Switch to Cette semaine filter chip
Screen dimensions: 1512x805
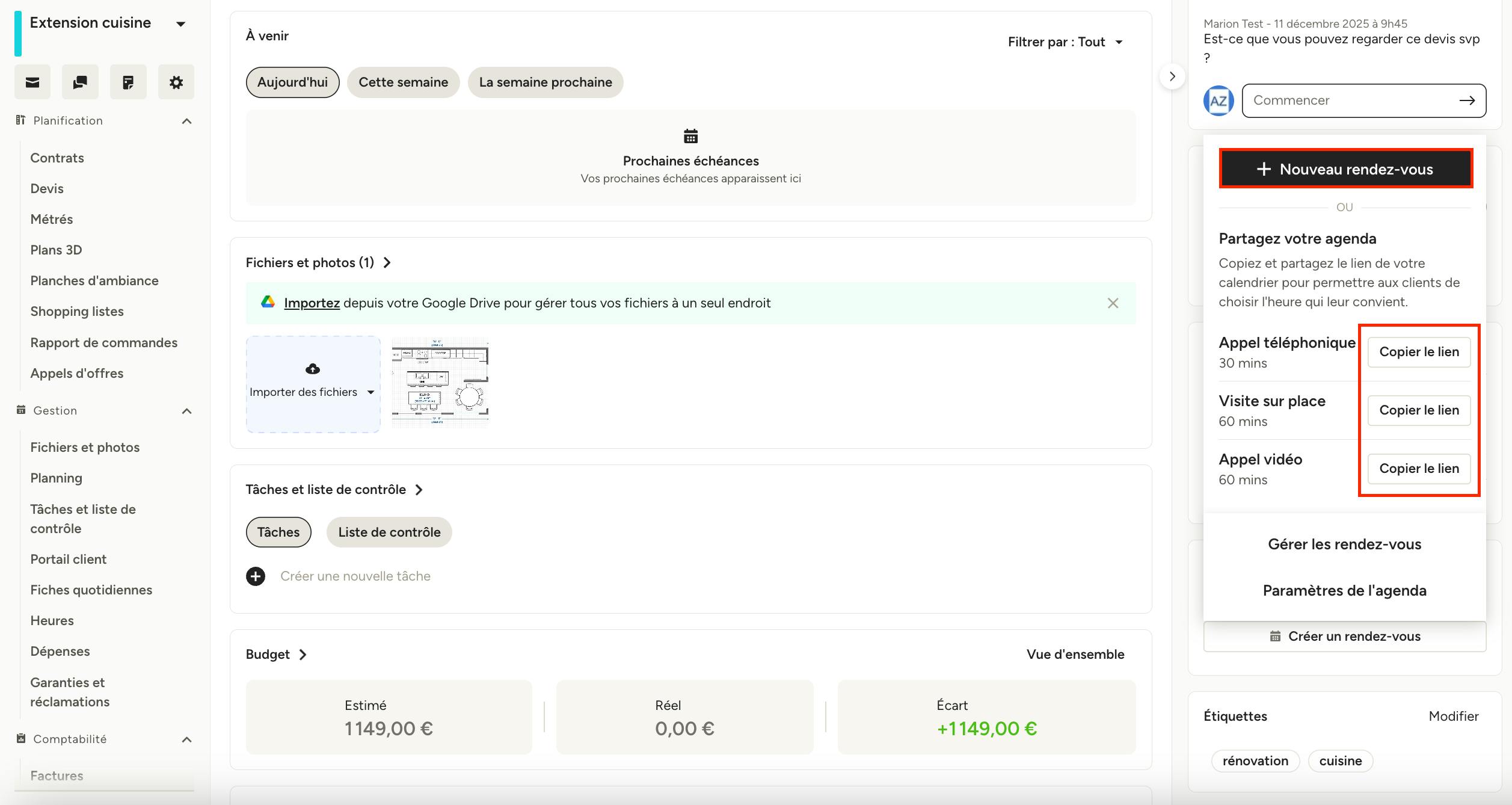(x=404, y=82)
